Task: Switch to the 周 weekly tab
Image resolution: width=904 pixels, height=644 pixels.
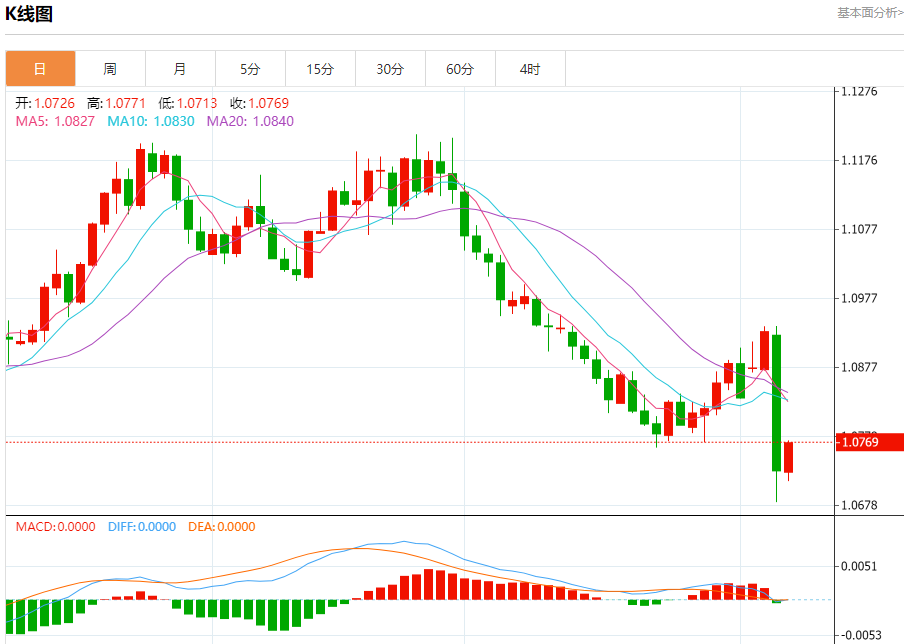Action: tap(110, 69)
